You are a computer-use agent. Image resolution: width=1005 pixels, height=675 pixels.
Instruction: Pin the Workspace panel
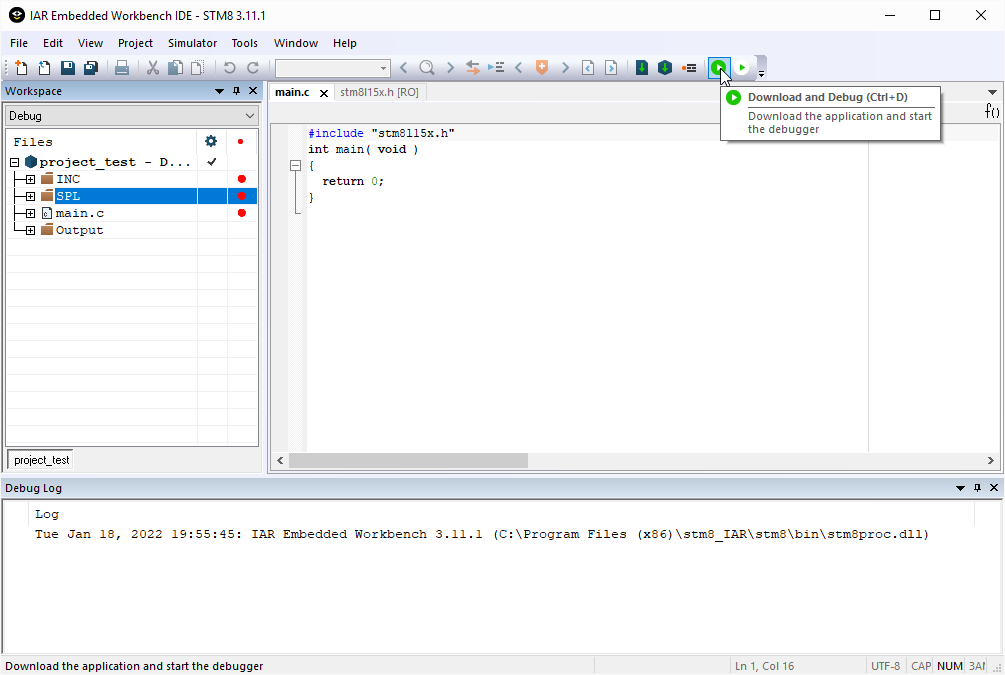coord(237,91)
